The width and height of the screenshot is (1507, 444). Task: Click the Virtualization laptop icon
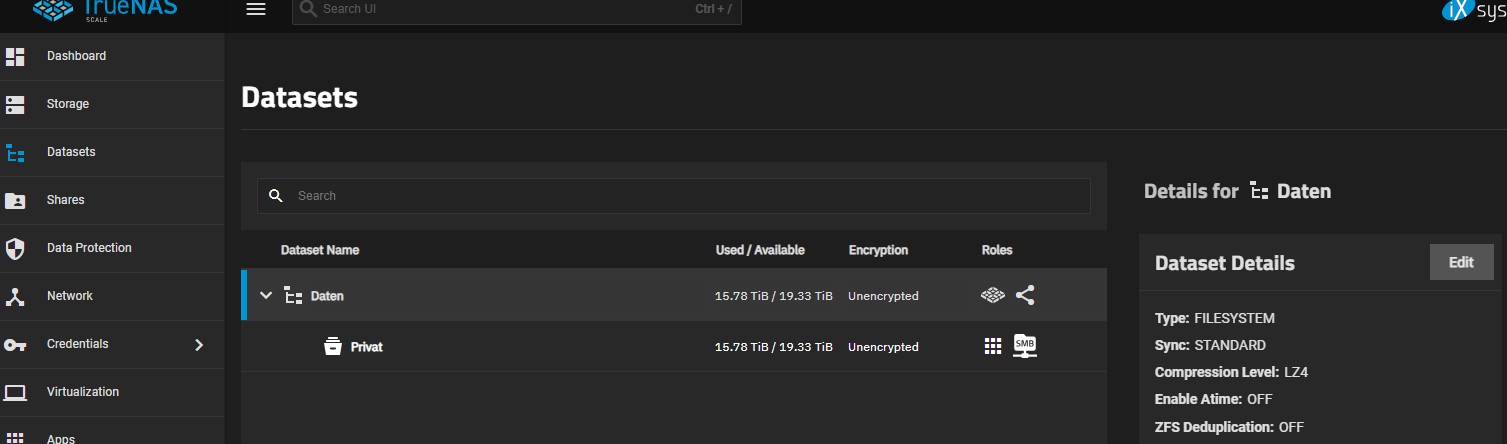click(15, 392)
